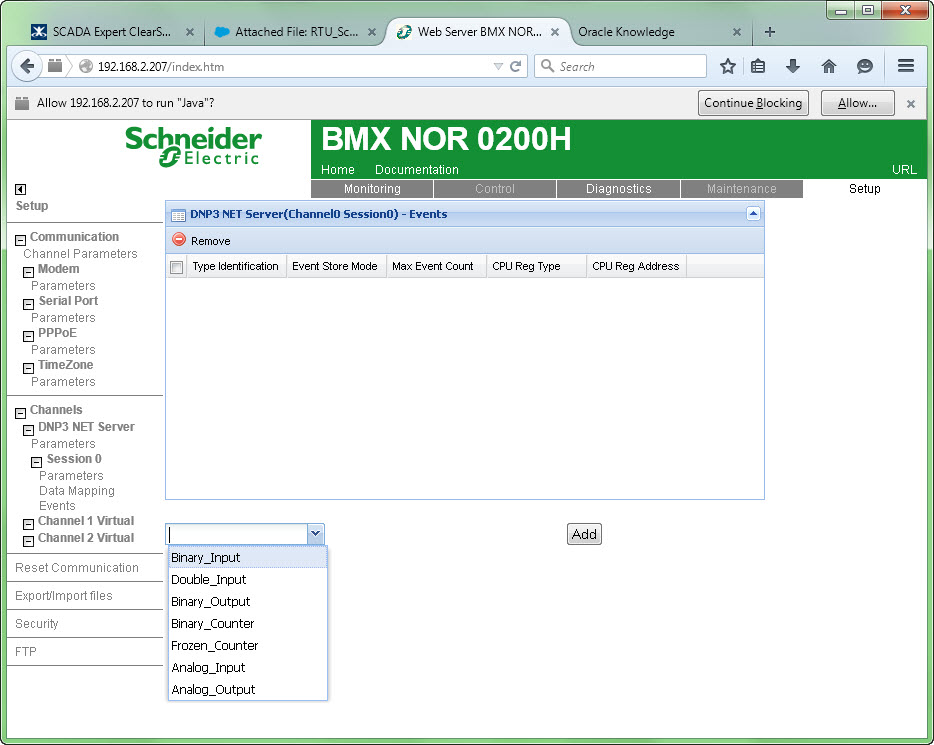Open the Maintenance menu tab
Viewport: 934px width, 745px height.
741,189
